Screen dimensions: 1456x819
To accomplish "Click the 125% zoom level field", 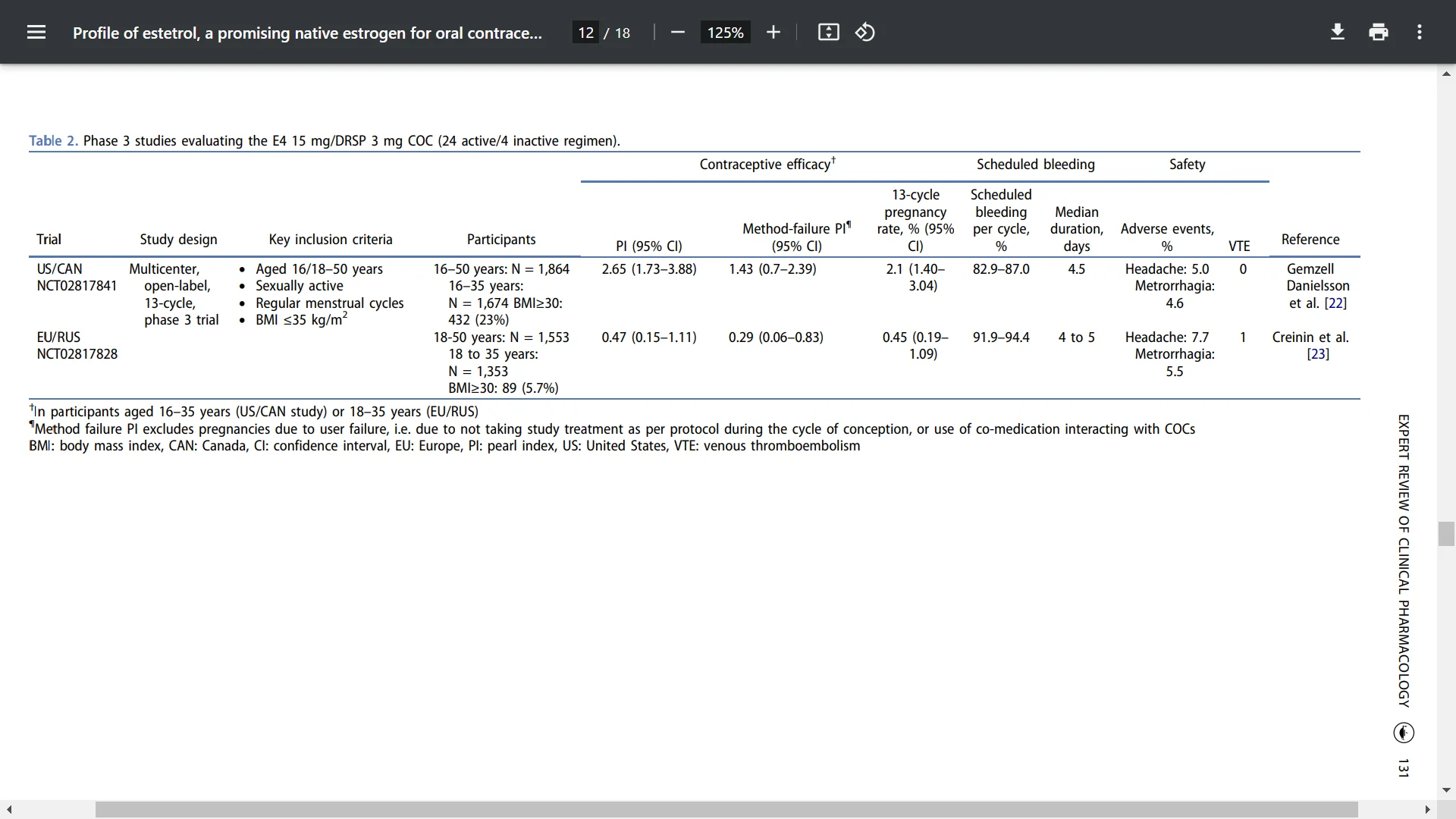I will click(x=725, y=33).
